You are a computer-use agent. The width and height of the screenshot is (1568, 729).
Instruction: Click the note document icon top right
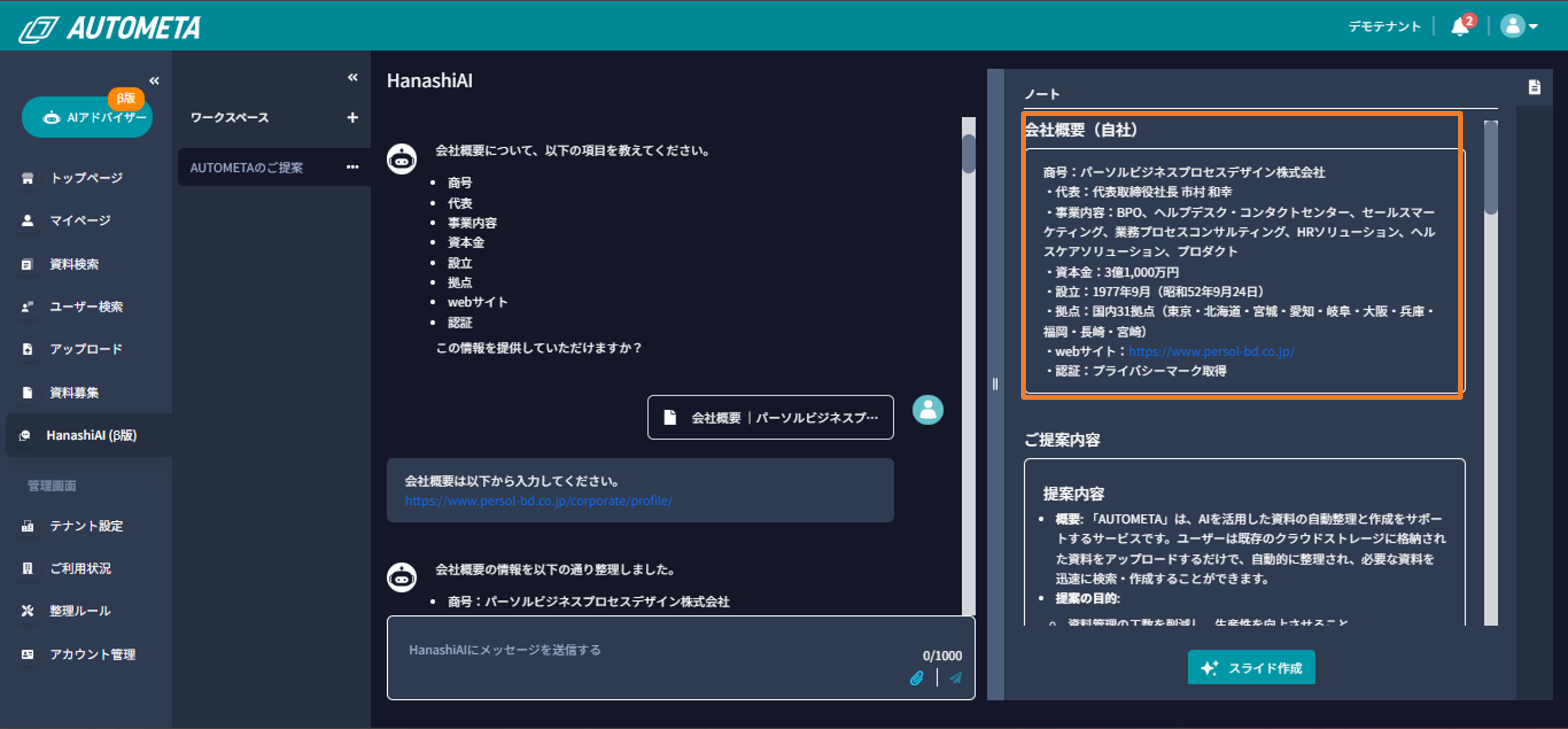[x=1535, y=87]
